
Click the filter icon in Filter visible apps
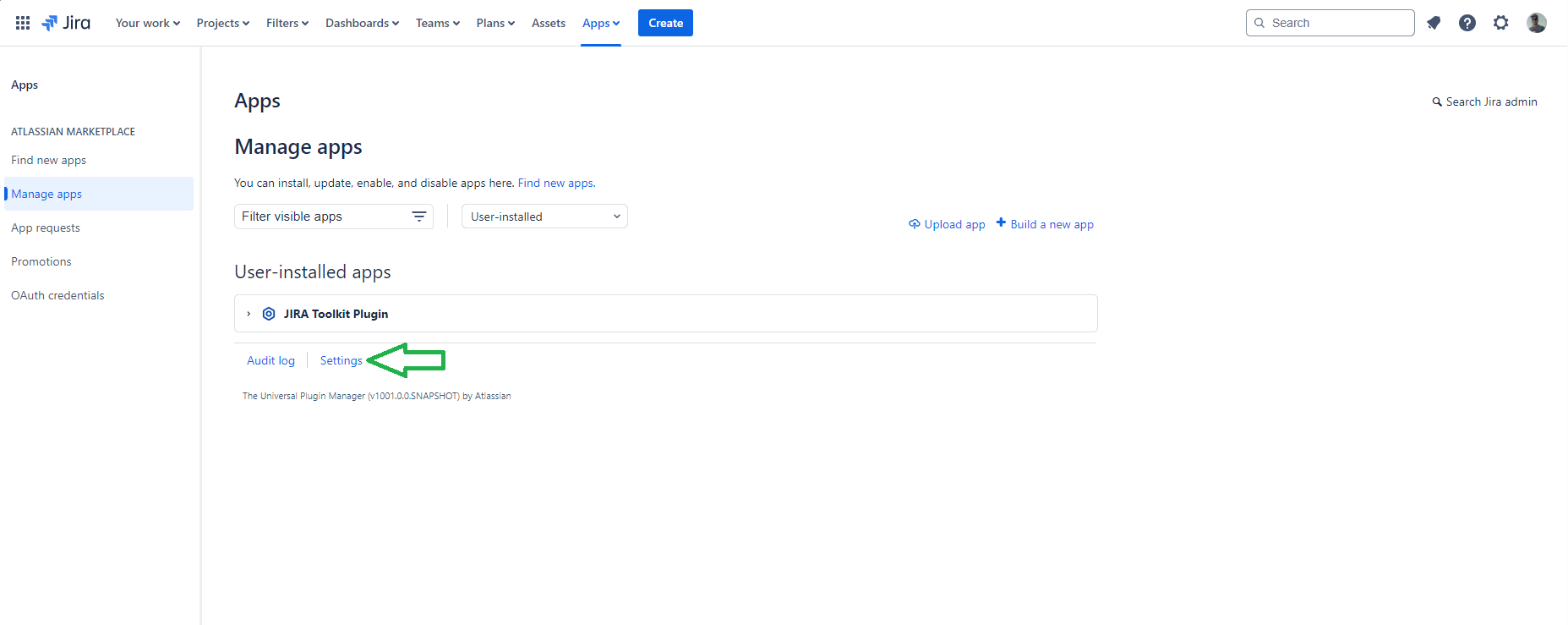pos(418,217)
